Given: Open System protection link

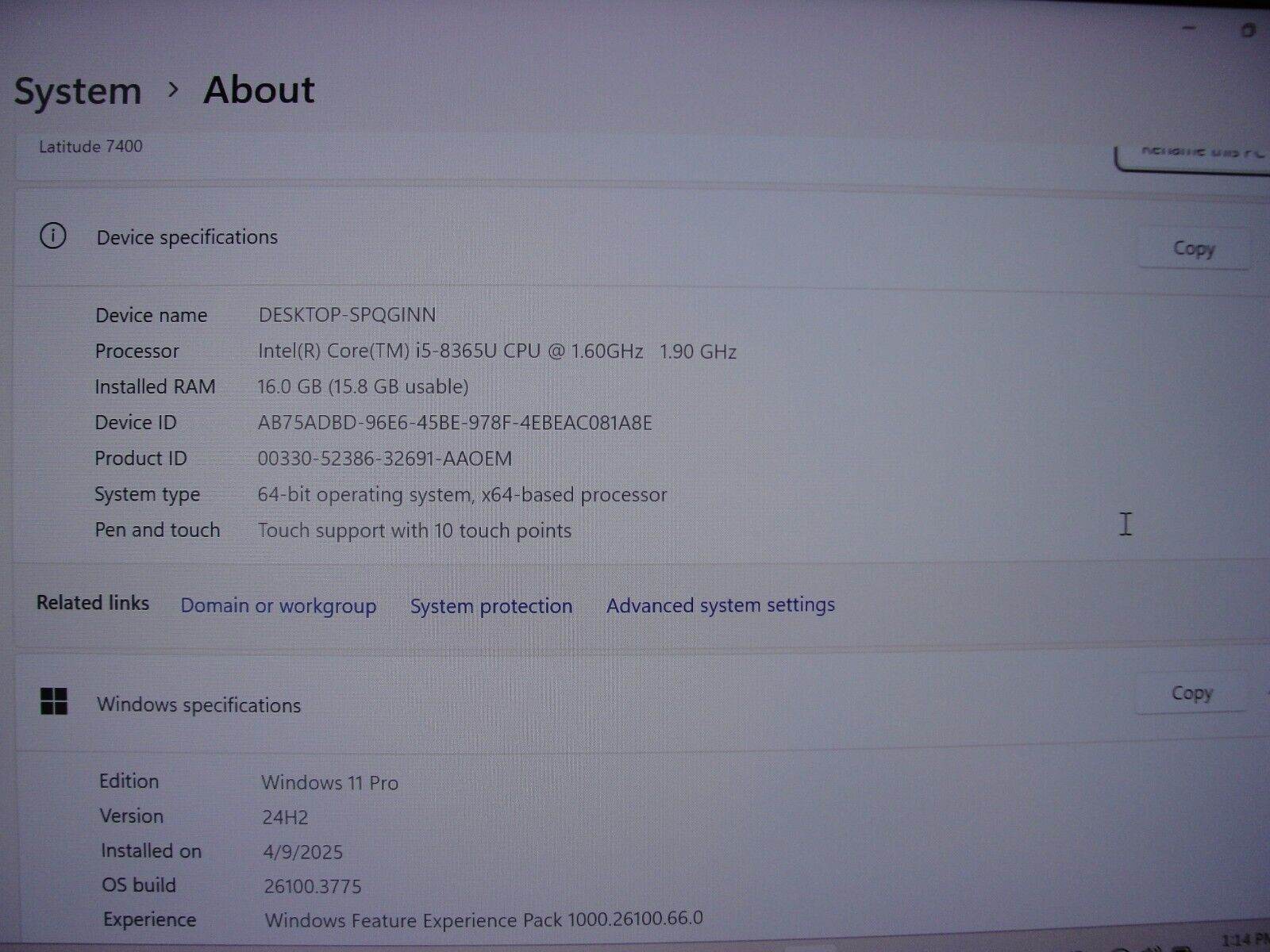Looking at the screenshot, I should pyautogui.click(x=491, y=606).
